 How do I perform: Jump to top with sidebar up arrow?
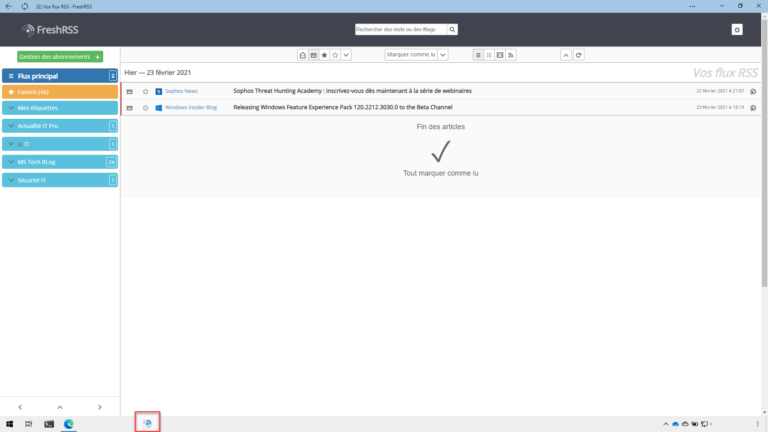tap(60, 407)
